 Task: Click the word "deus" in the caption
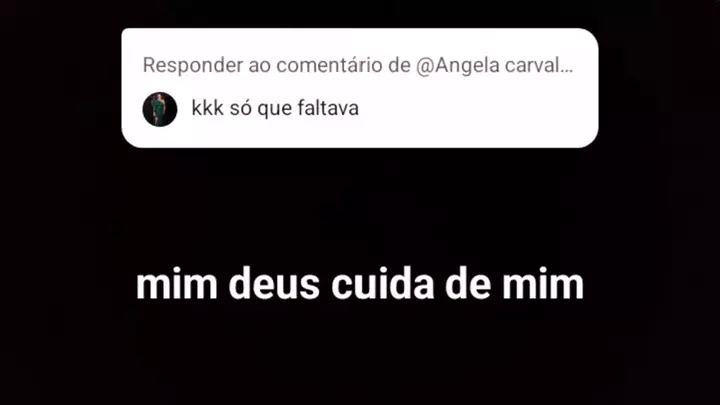point(274,285)
